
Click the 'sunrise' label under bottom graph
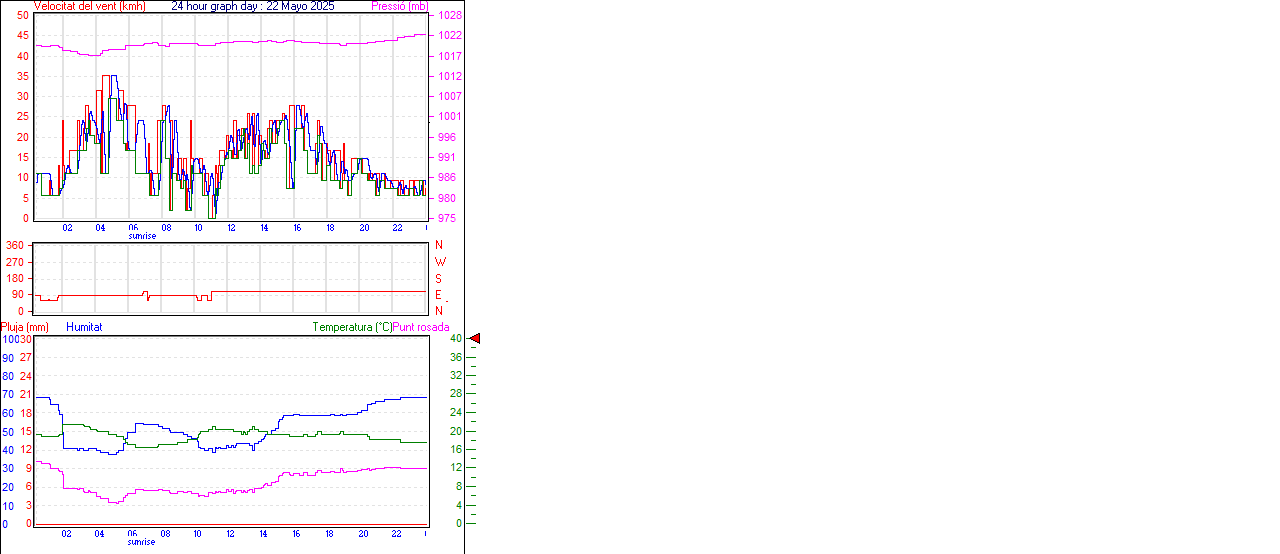(x=142, y=542)
